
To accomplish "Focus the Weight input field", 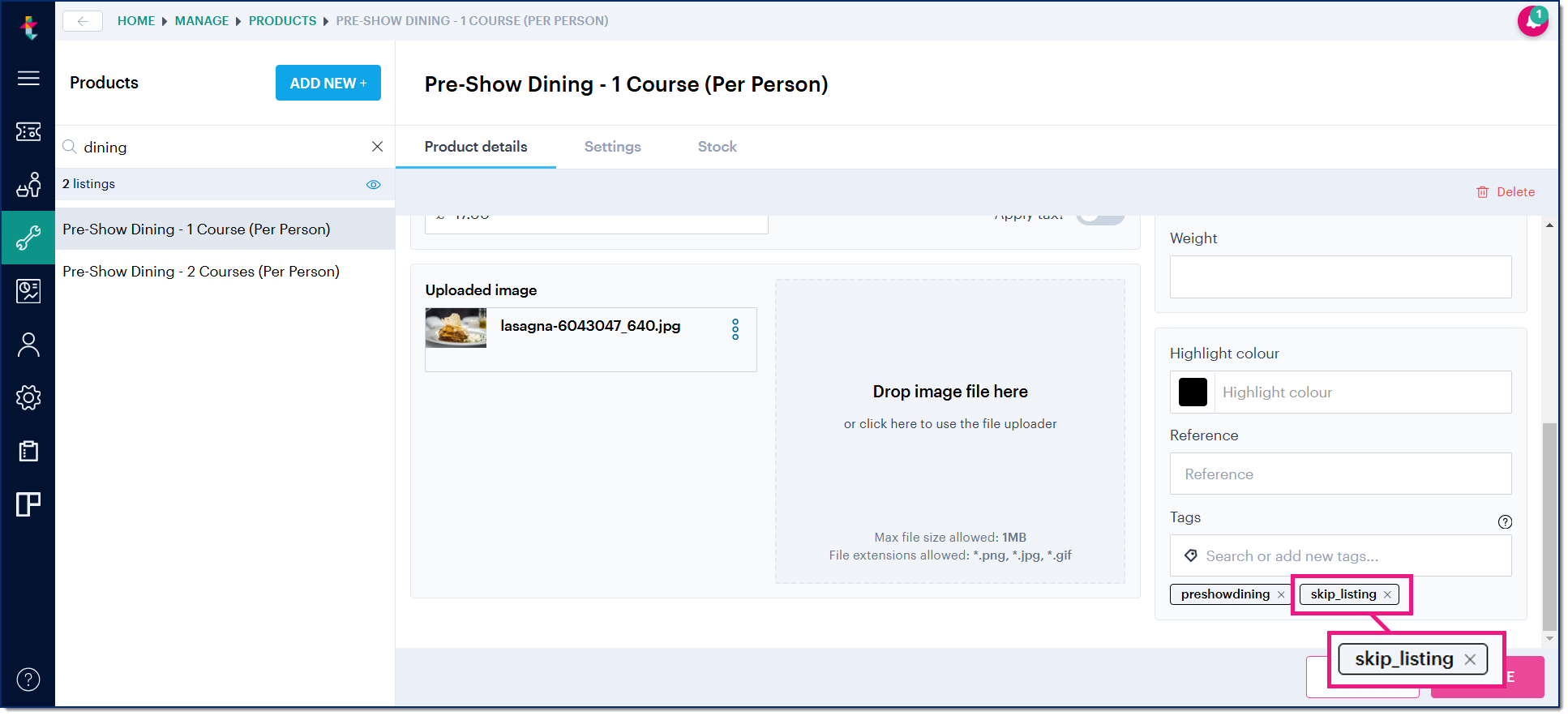I will tap(1340, 277).
